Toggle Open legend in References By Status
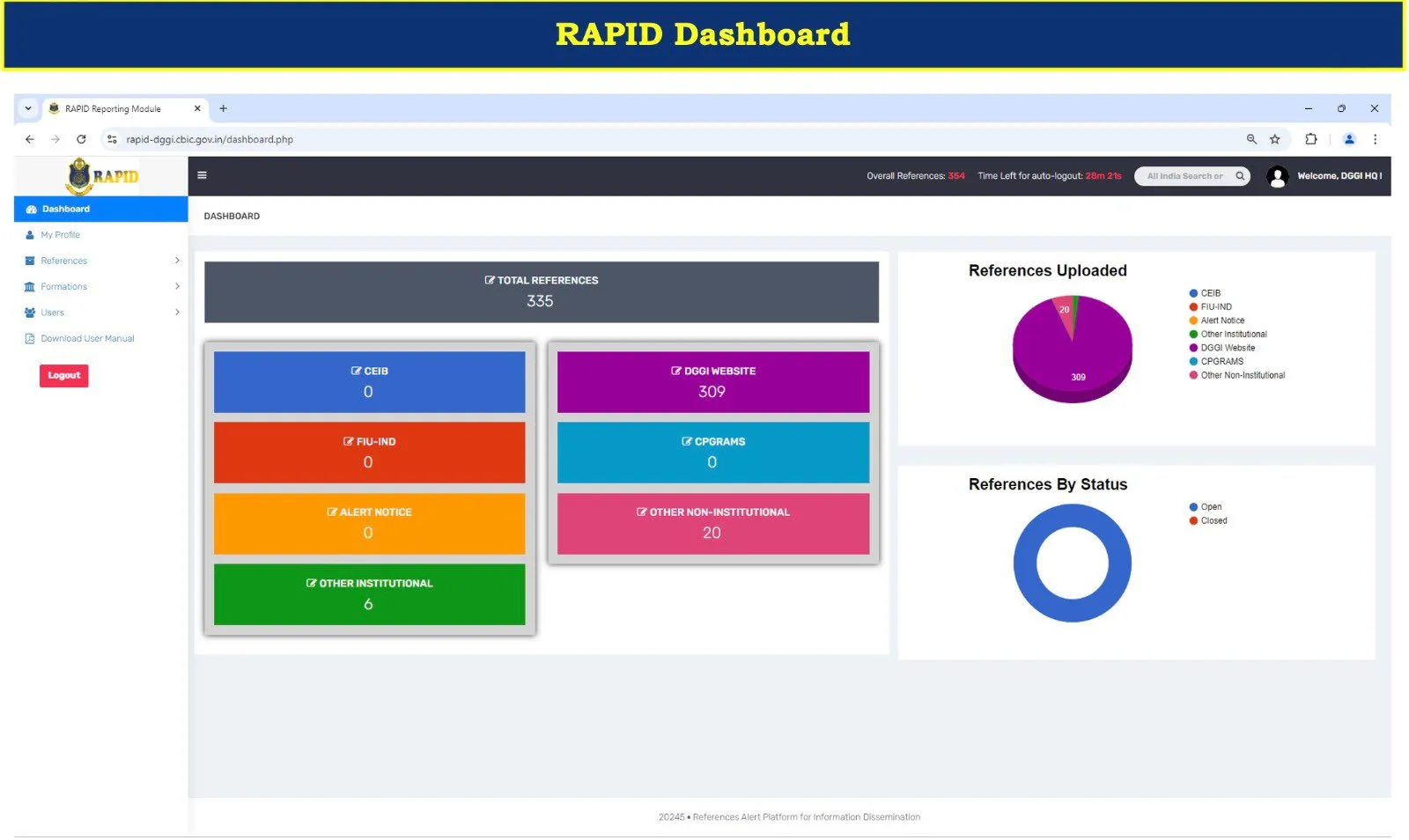Viewport: 1409px width, 840px height. [1206, 507]
